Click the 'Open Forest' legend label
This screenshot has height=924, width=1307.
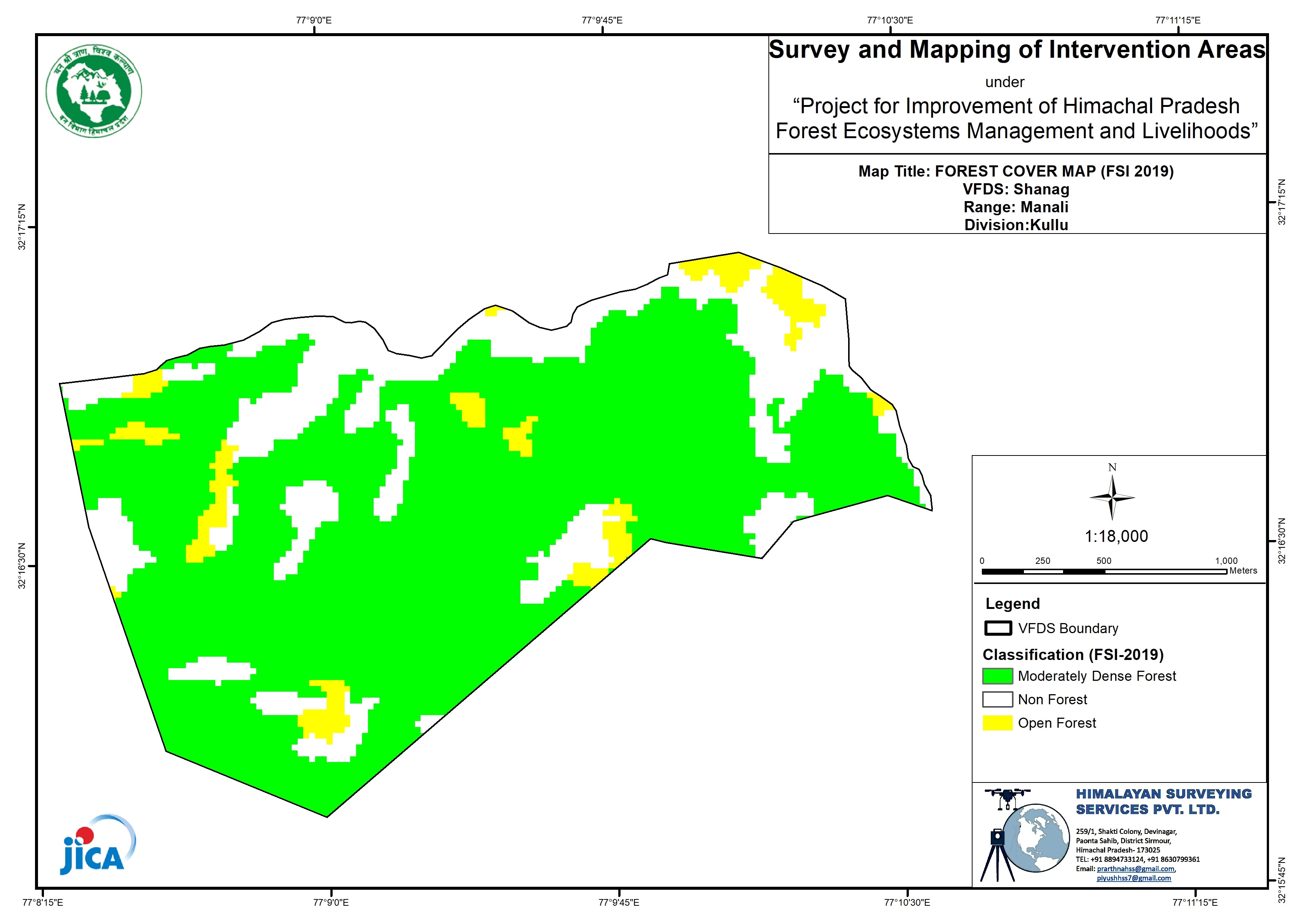pyautogui.click(x=1057, y=723)
